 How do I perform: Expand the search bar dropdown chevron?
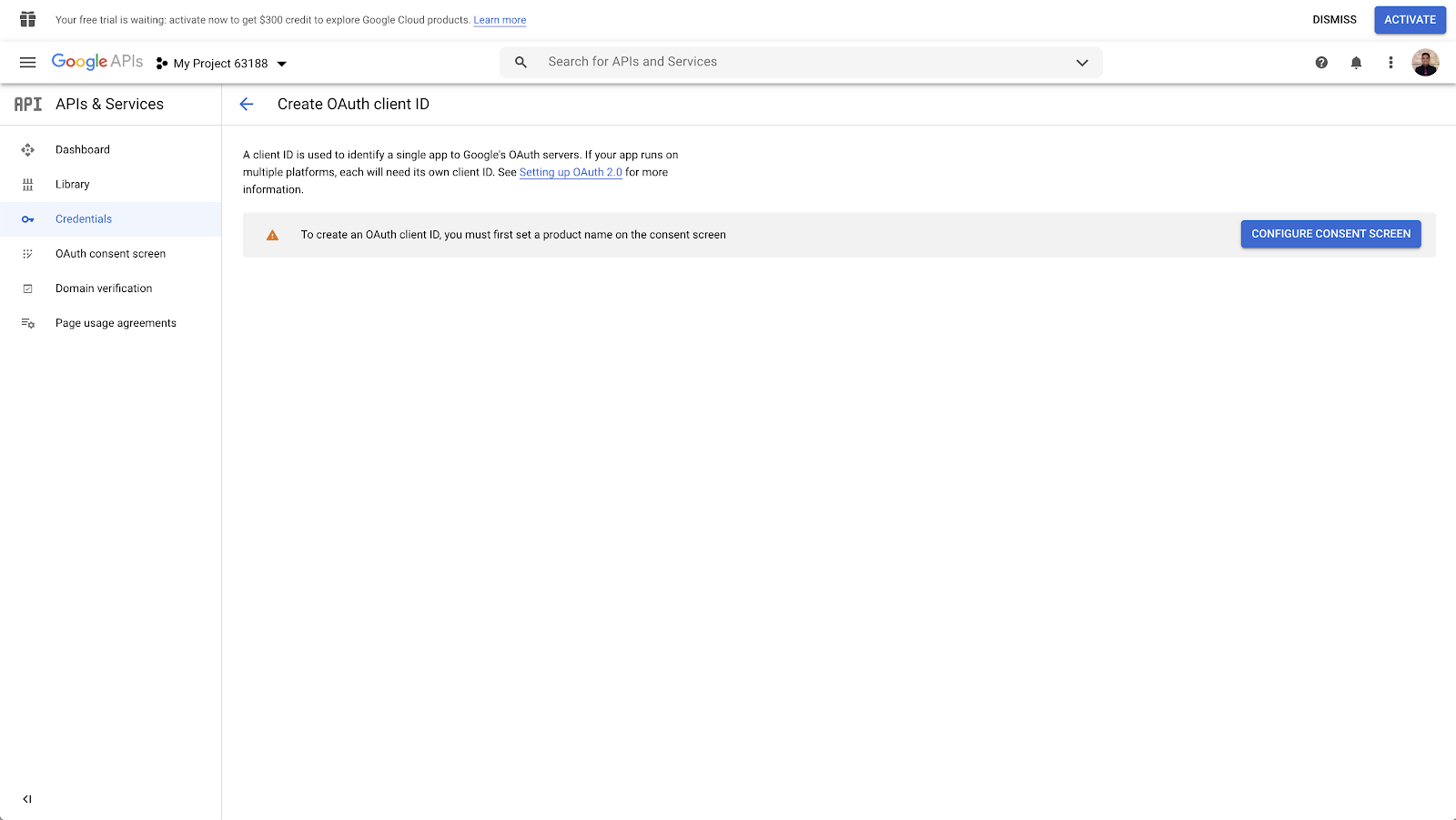[1082, 63]
